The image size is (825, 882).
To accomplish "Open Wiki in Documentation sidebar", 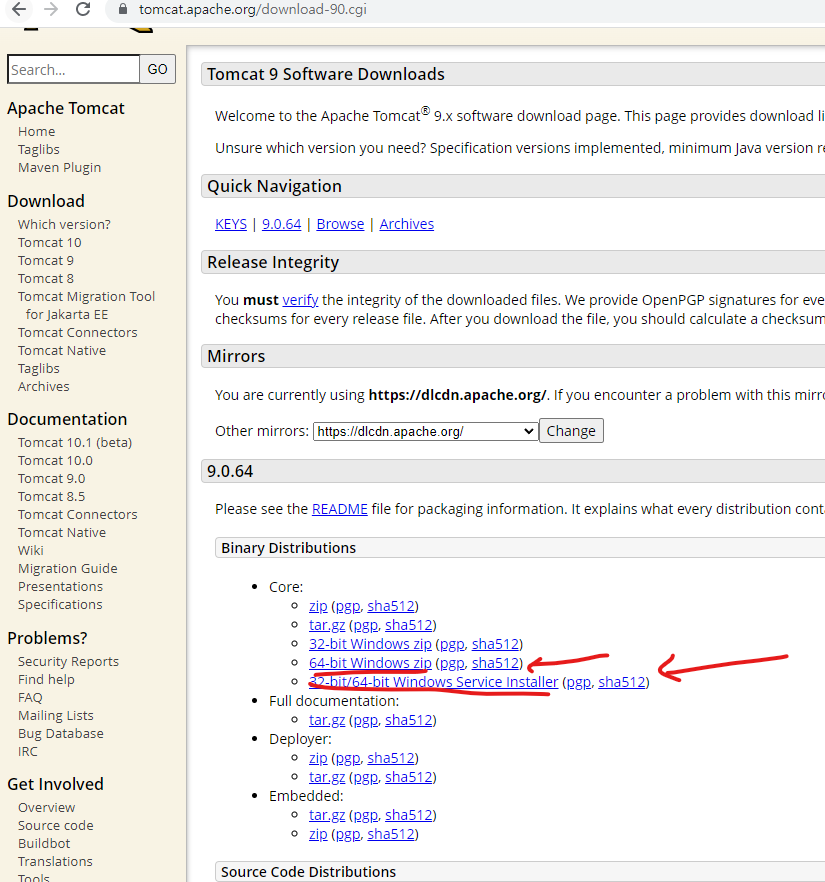I will [31, 551].
